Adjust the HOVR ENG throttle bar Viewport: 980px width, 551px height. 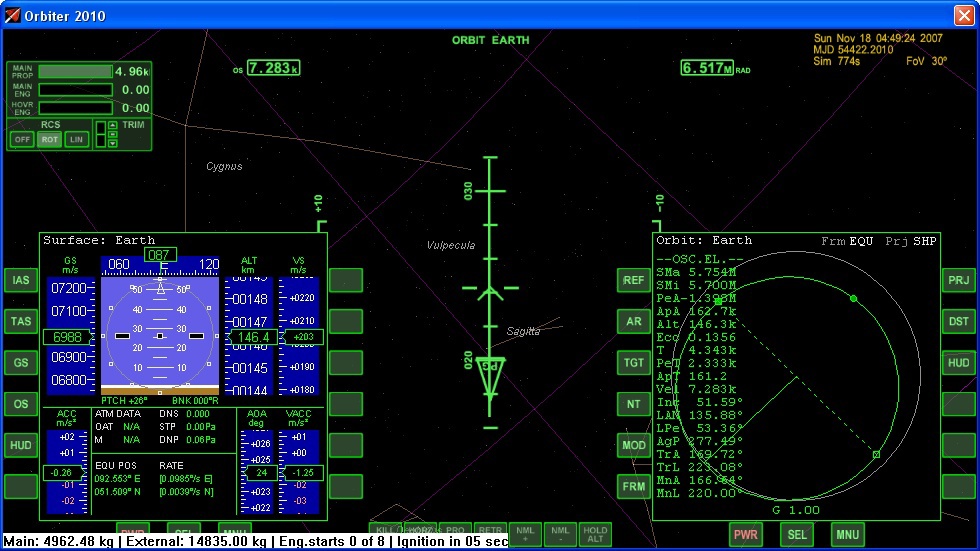(76, 108)
